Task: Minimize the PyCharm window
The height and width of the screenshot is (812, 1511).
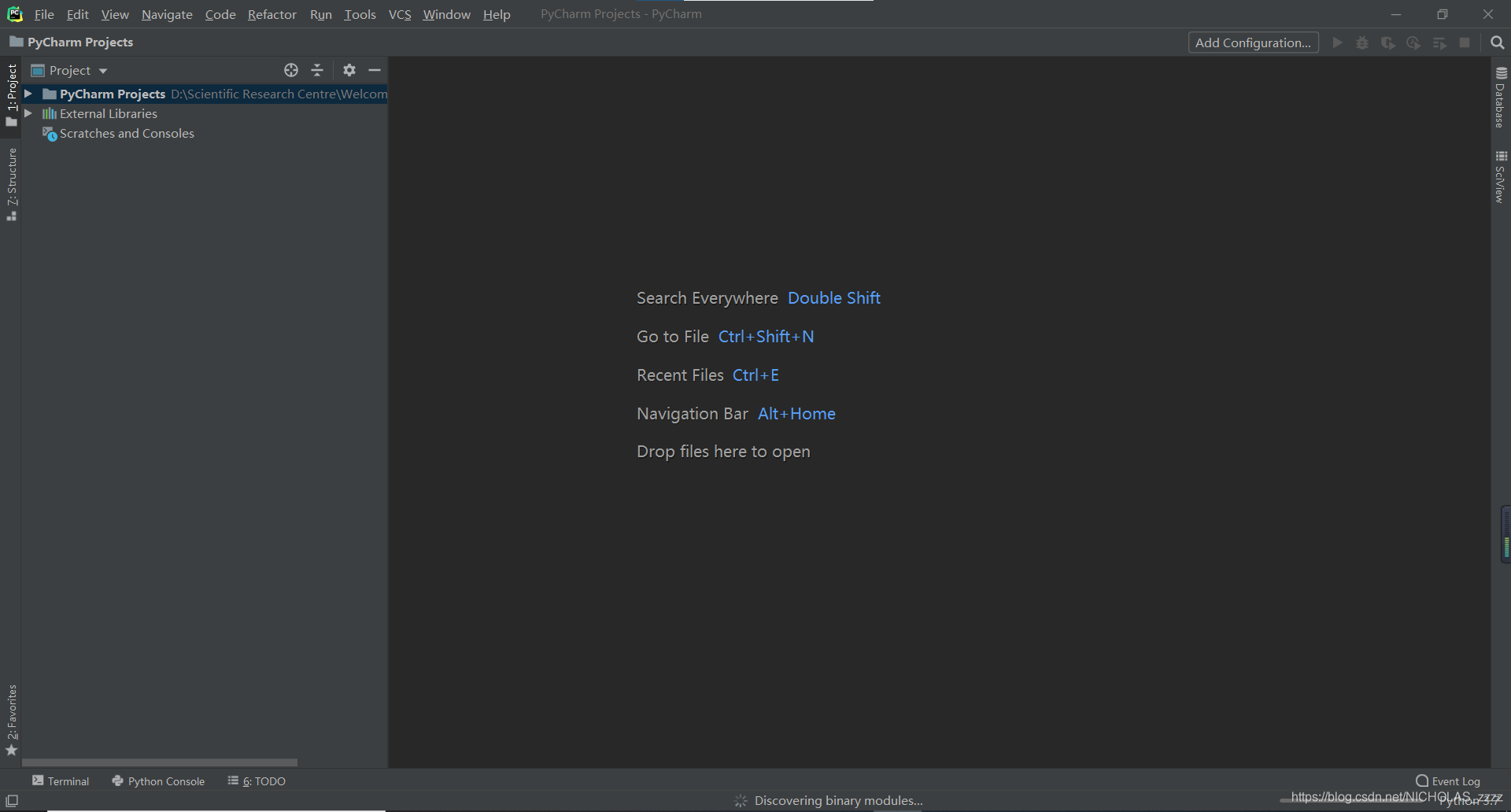Action: pyautogui.click(x=1396, y=14)
